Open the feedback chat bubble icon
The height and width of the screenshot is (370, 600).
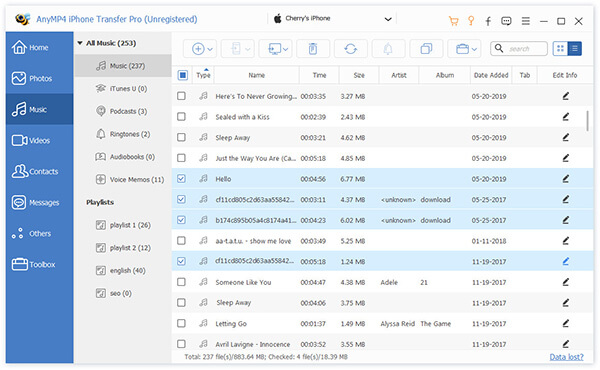[x=506, y=21]
